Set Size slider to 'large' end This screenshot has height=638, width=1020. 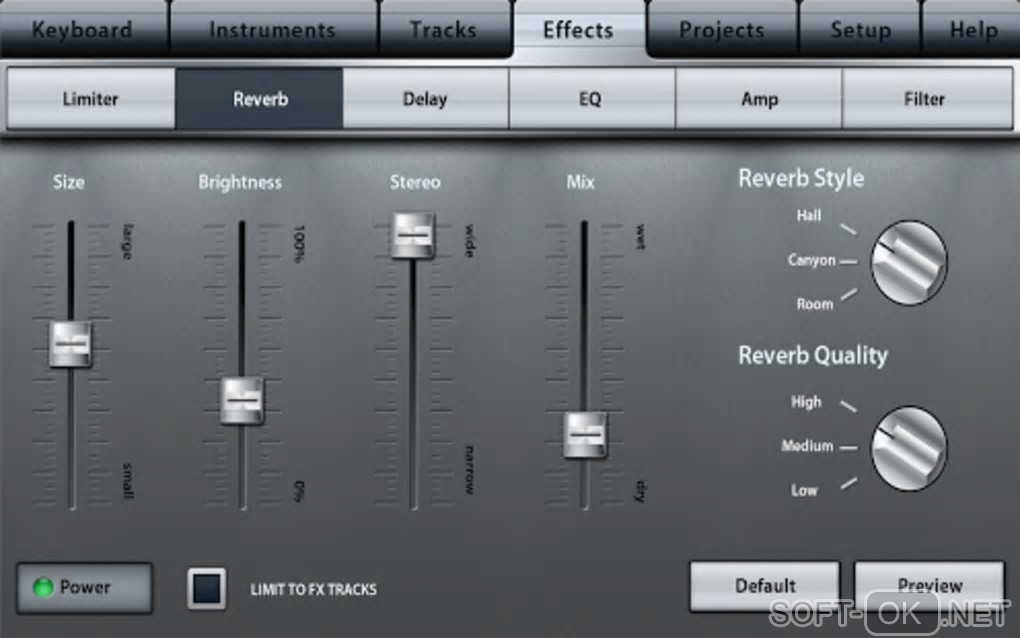coord(128,242)
